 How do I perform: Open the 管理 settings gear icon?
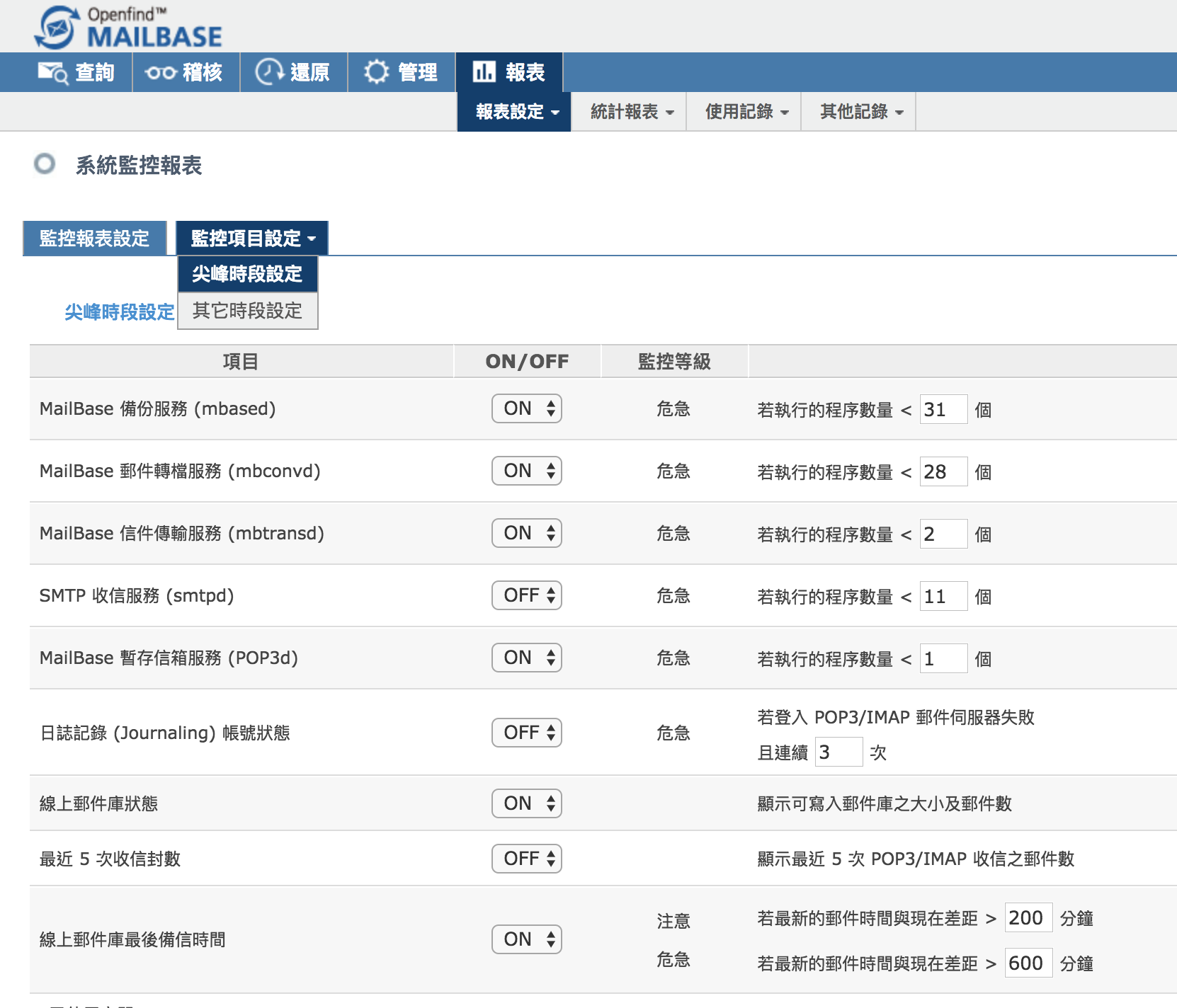tap(377, 71)
